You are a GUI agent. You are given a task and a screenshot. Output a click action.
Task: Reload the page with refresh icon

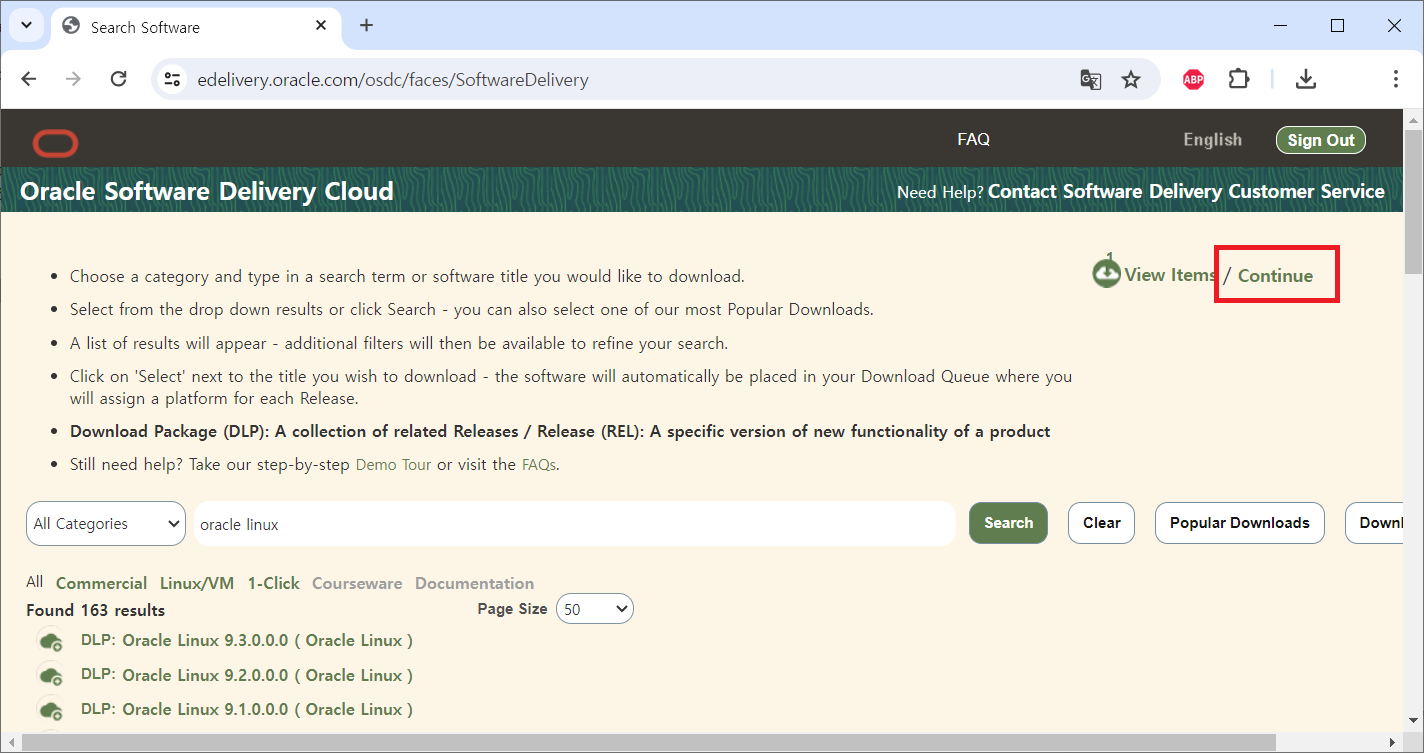tap(118, 79)
